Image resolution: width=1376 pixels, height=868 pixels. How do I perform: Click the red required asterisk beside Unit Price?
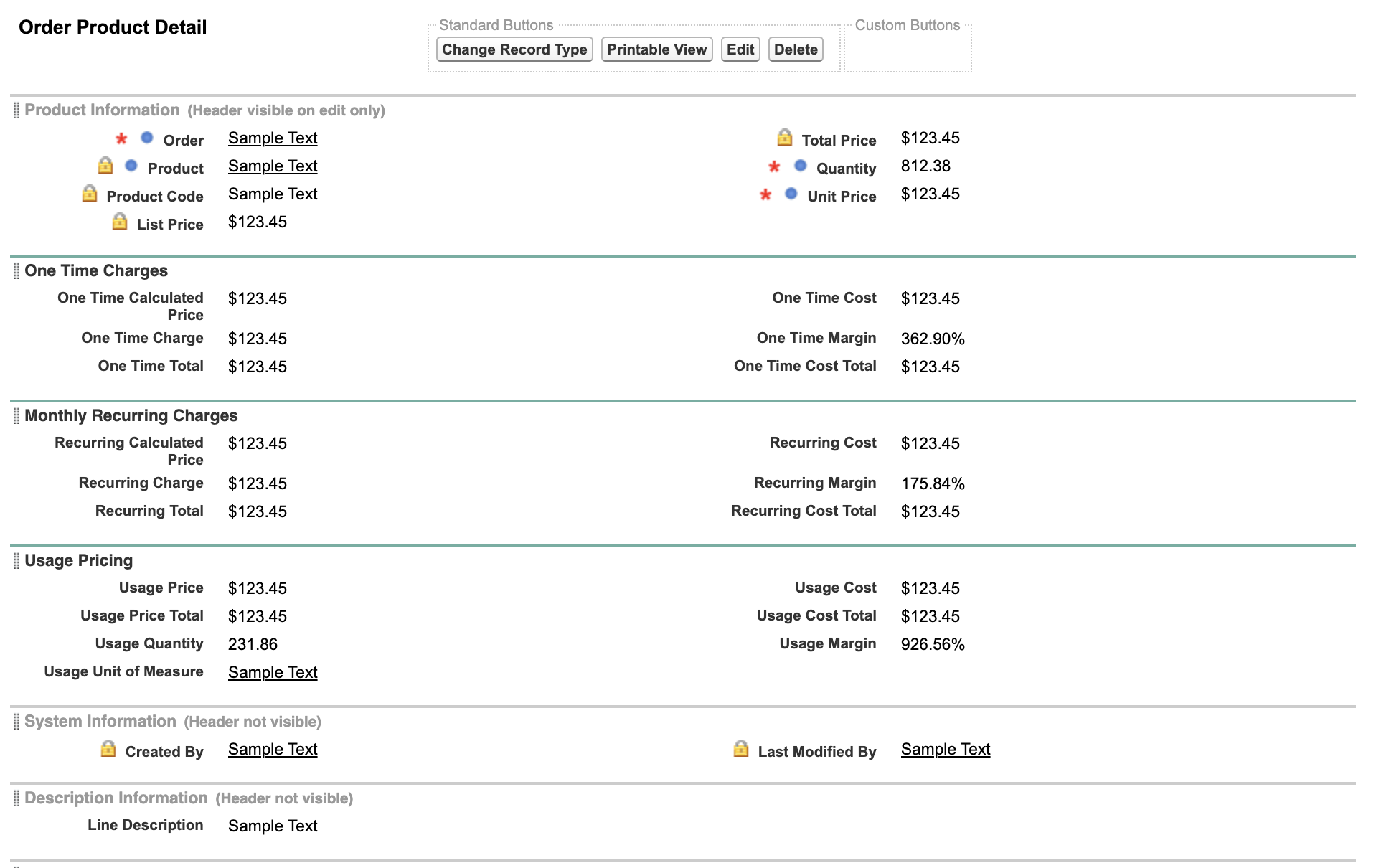[765, 195]
